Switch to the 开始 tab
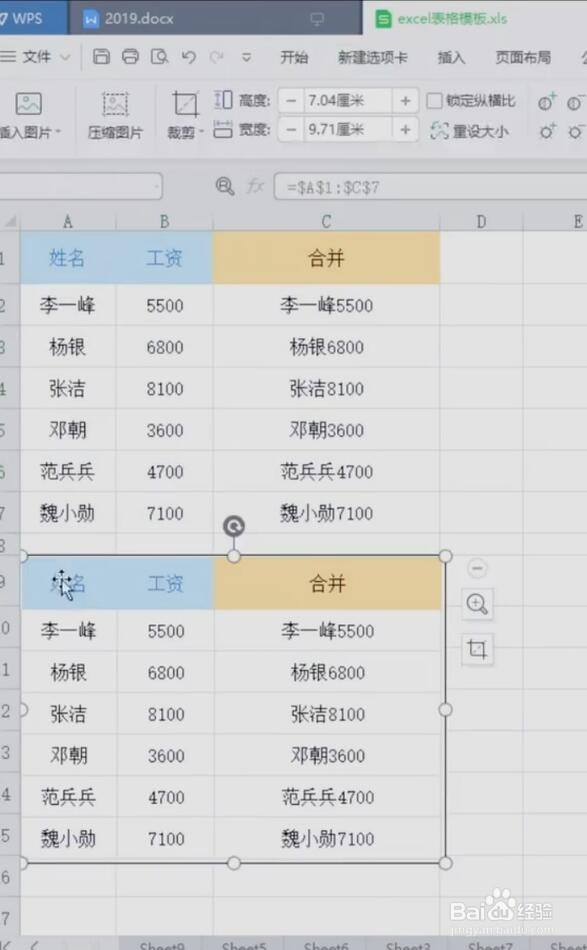This screenshot has width=587, height=950. point(294,57)
